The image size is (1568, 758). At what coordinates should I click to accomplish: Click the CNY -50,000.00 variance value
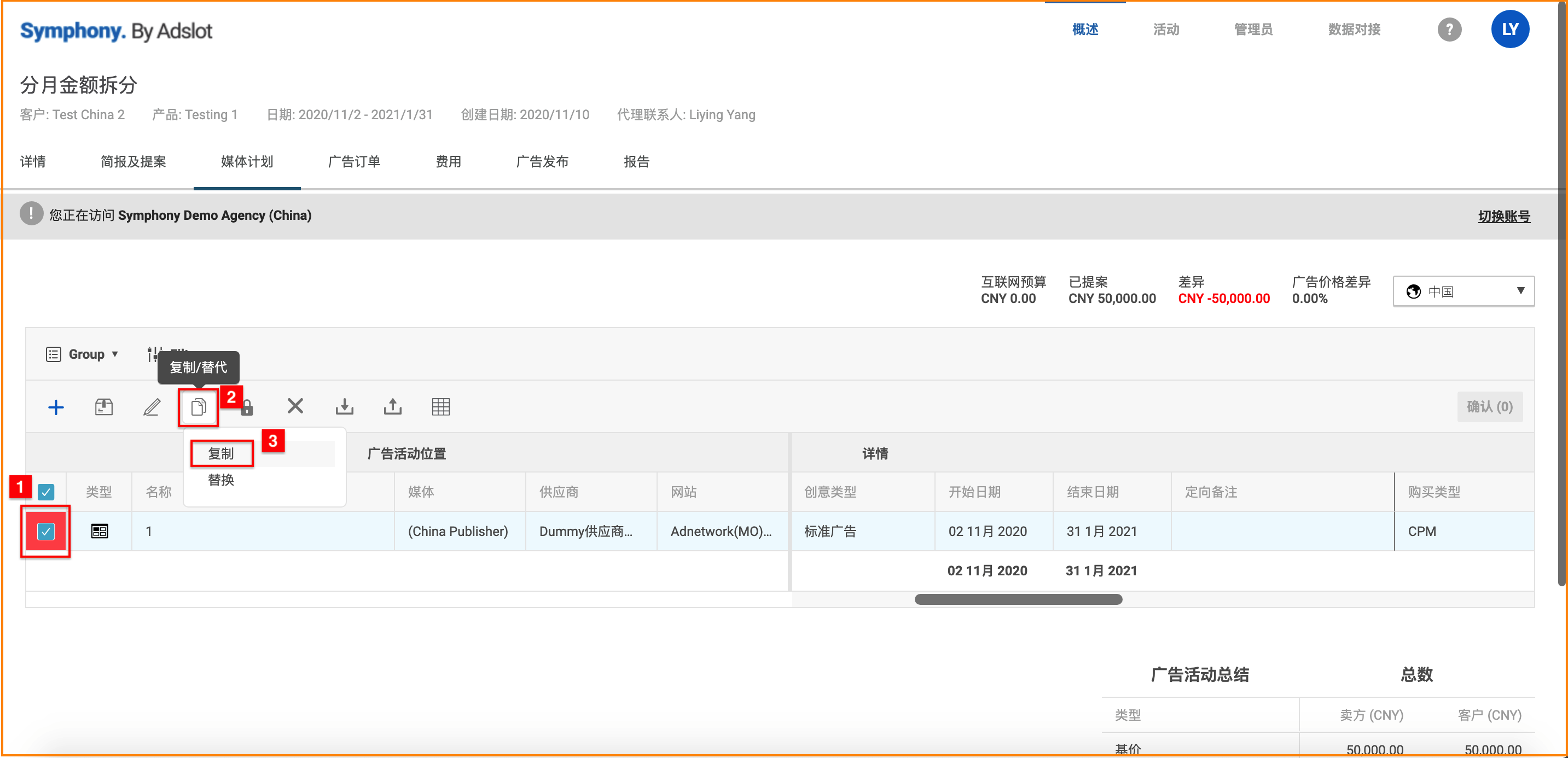pyautogui.click(x=1223, y=298)
